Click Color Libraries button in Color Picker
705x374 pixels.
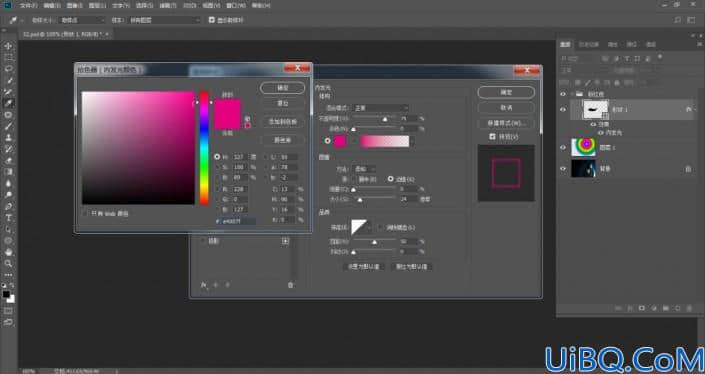(282, 140)
